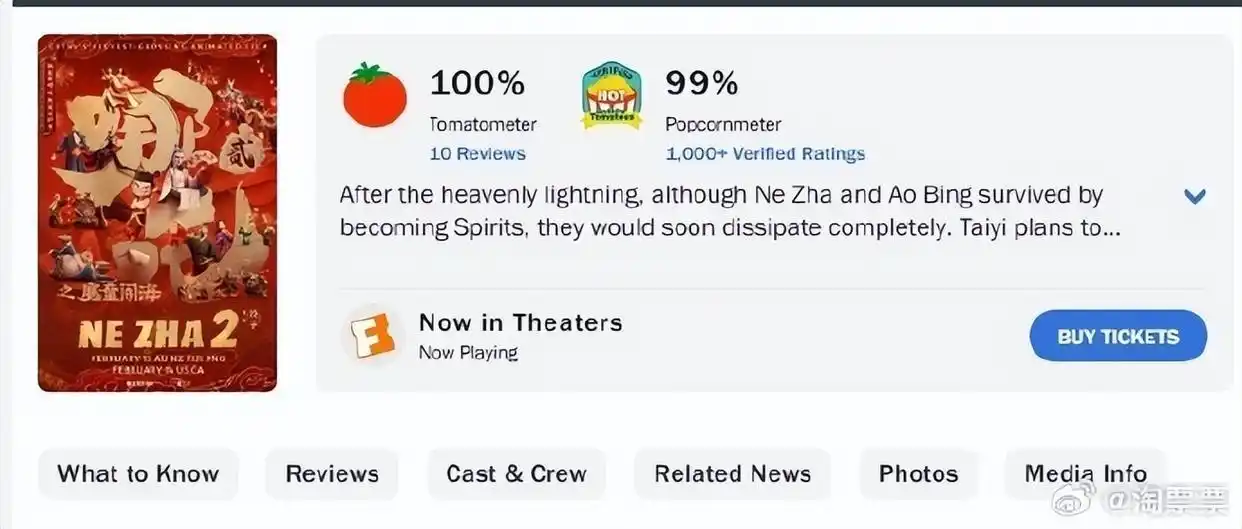Jump to the What to Know section
The image size is (1242, 529).
pyautogui.click(x=138, y=474)
